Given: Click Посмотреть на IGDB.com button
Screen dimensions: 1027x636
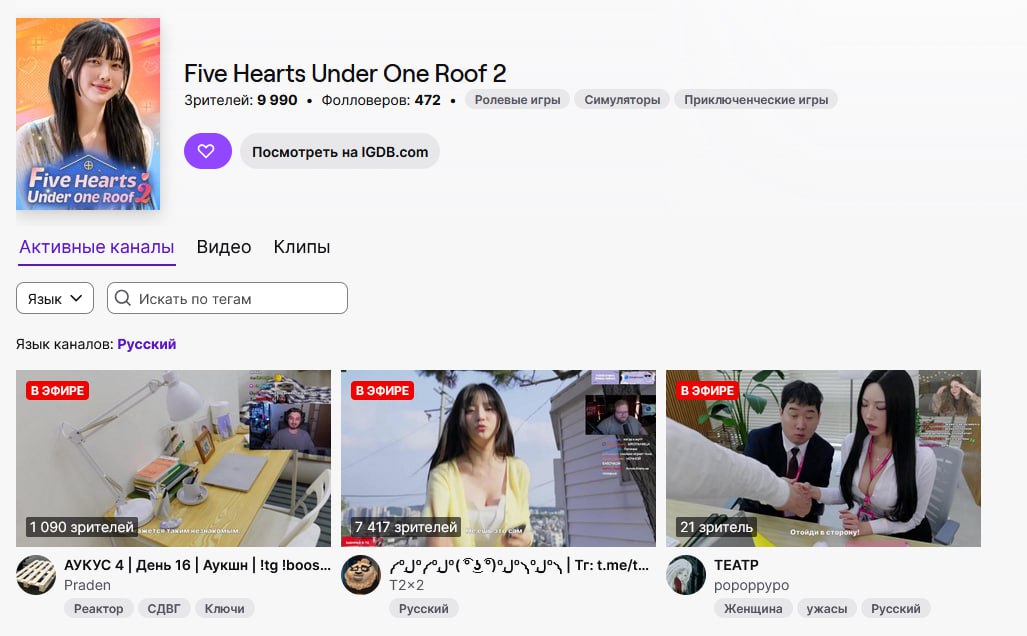Looking at the screenshot, I should 340,151.
